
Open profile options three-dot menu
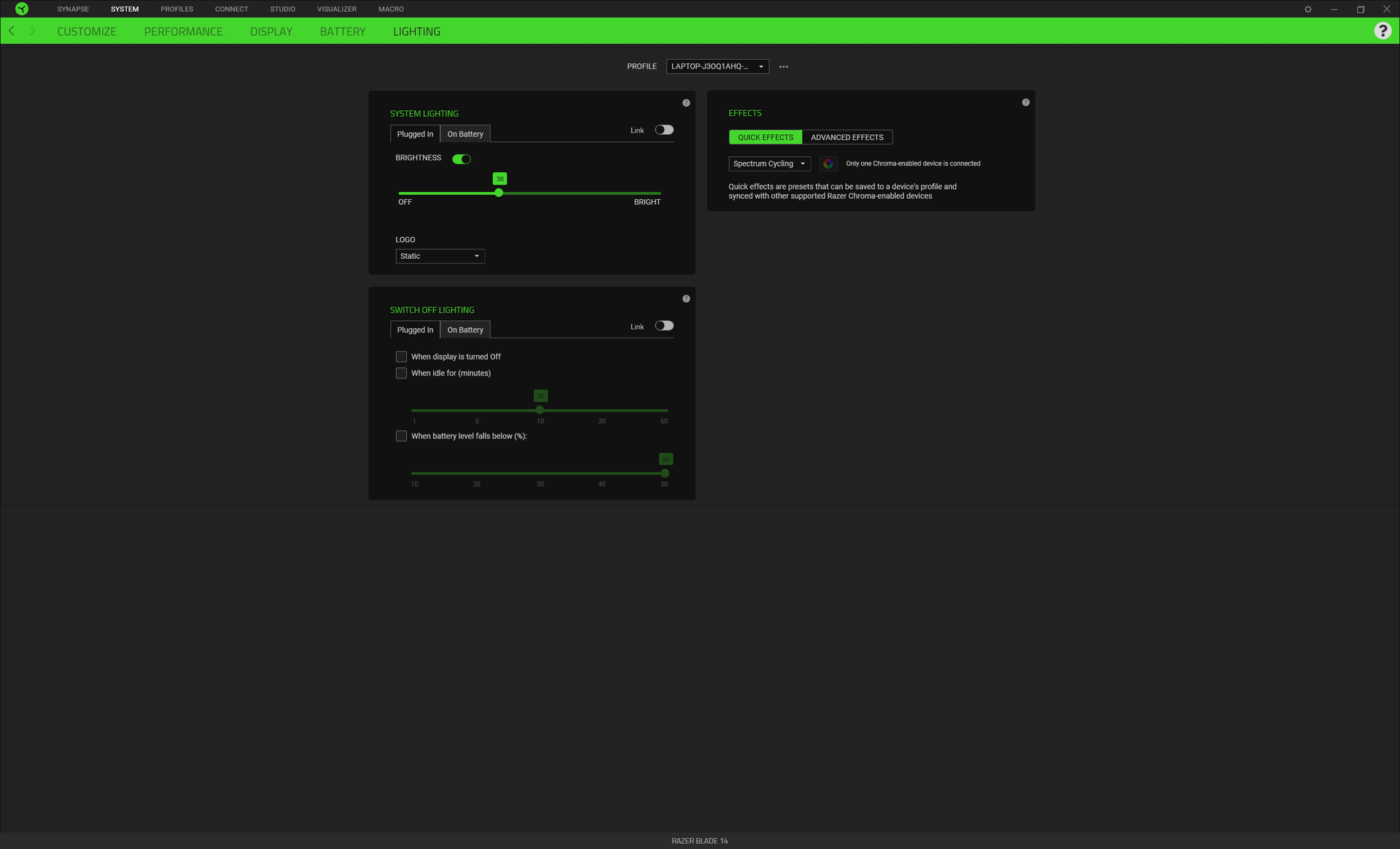pos(784,66)
